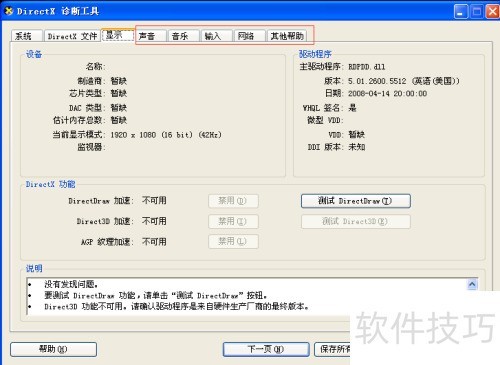The width and height of the screenshot is (500, 365).
Task: Click 估计内存总数 value 暂缺
Action: (119, 120)
